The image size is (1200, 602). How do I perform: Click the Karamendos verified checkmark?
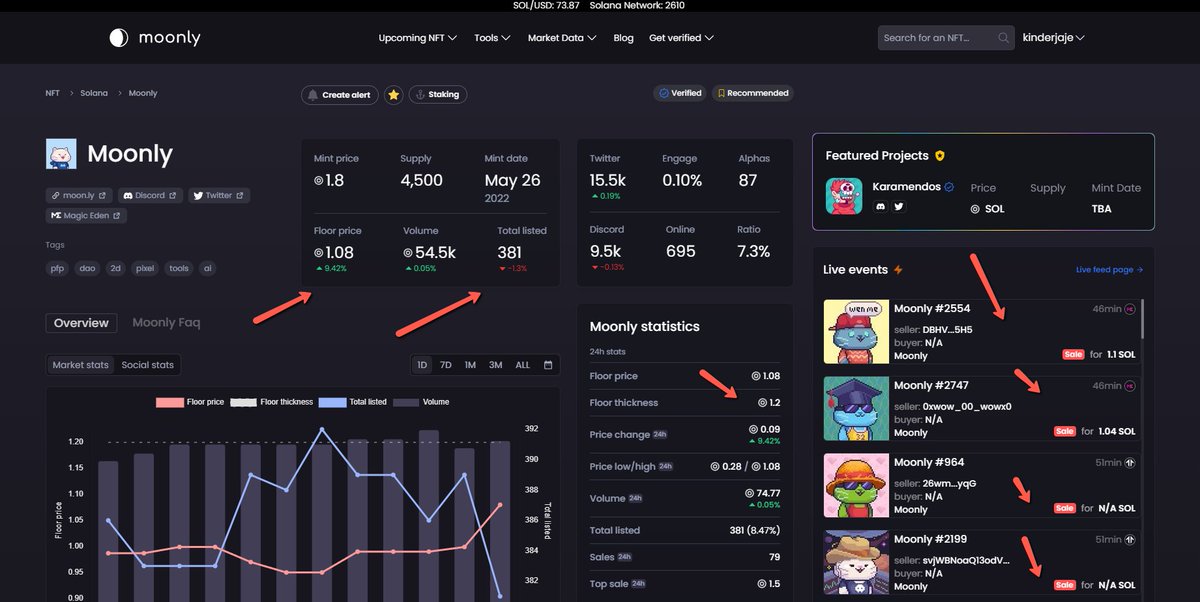pos(949,187)
